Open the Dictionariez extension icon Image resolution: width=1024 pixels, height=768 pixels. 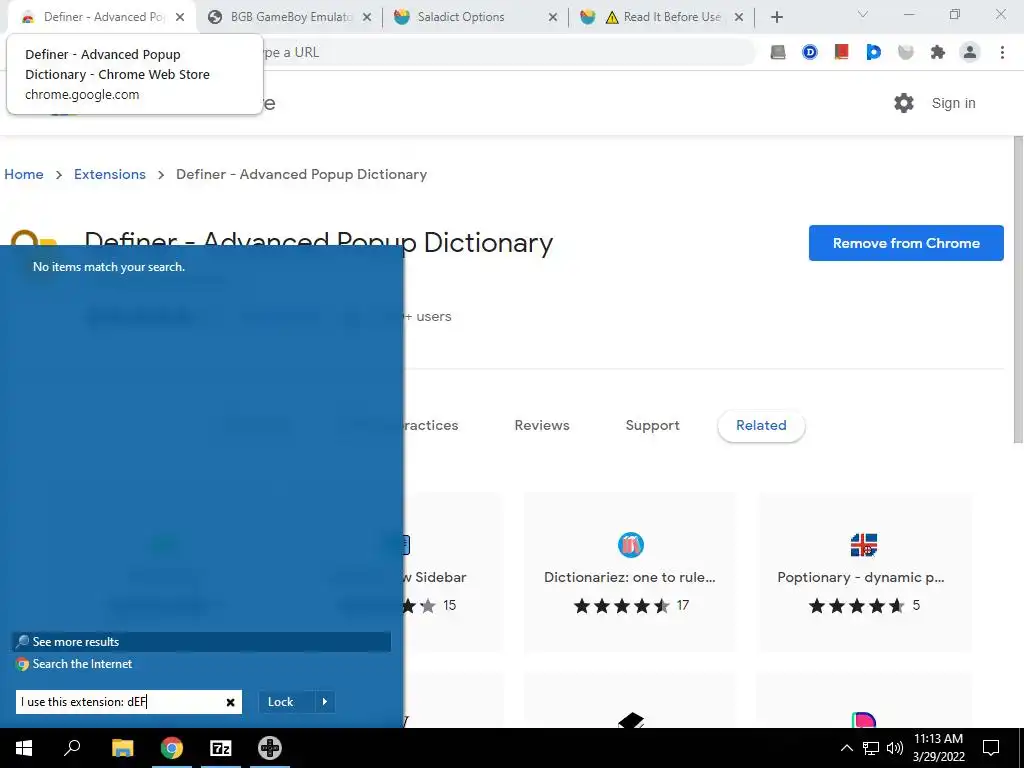(x=630, y=545)
